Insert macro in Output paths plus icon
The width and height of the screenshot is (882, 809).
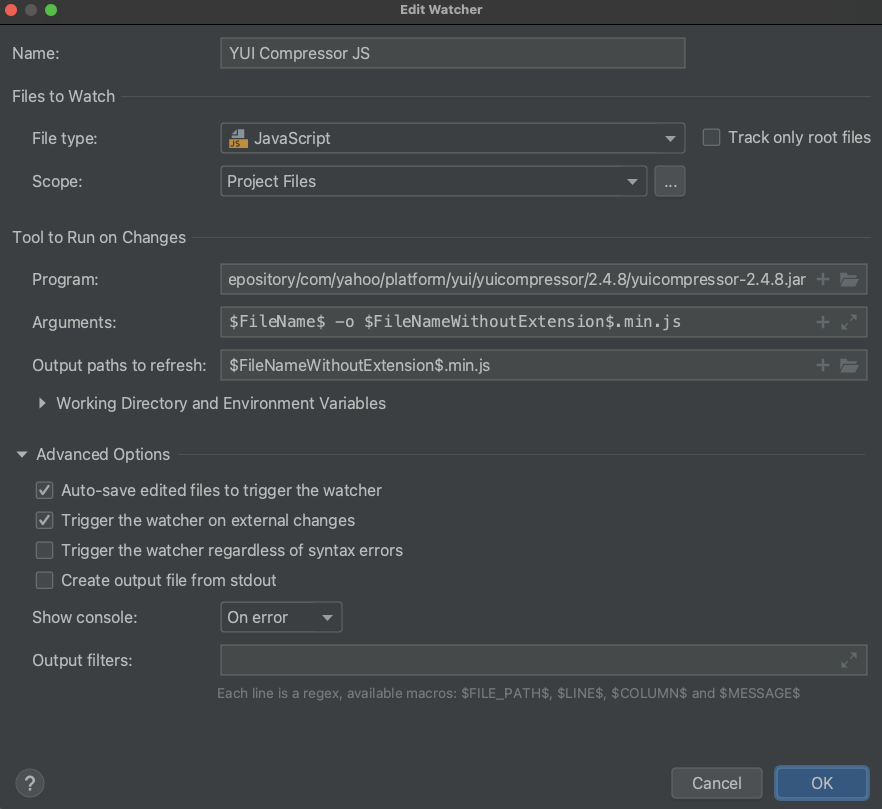(x=822, y=365)
